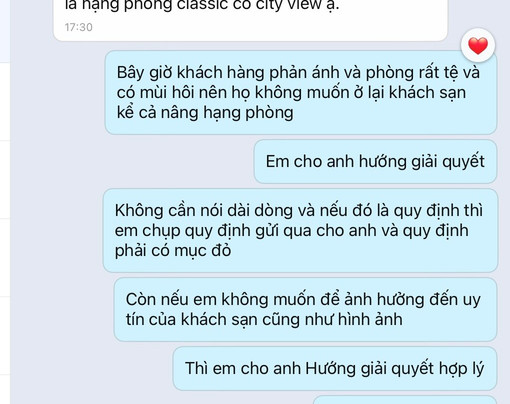Click the red heart reaction icon
Image resolution: width=510 pixels, height=404 pixels.
(478, 45)
